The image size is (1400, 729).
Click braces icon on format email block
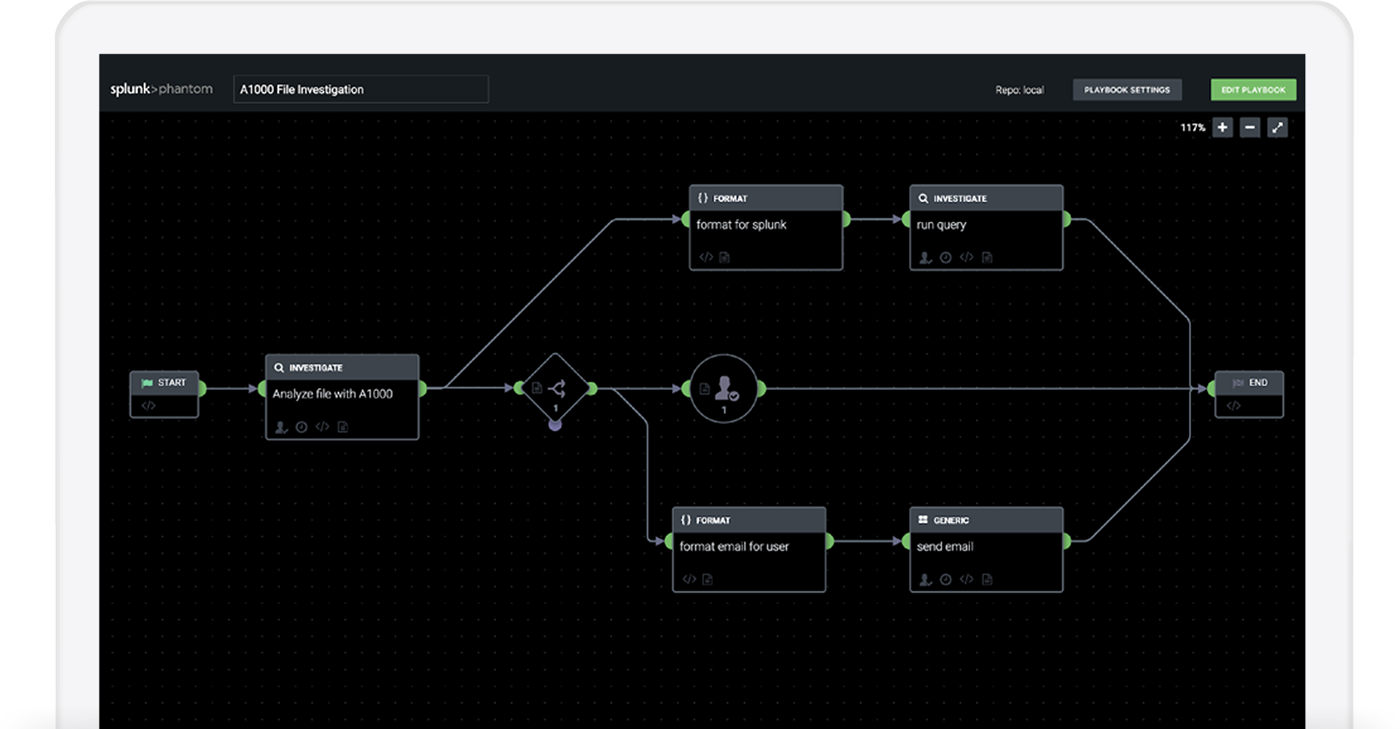[686, 520]
